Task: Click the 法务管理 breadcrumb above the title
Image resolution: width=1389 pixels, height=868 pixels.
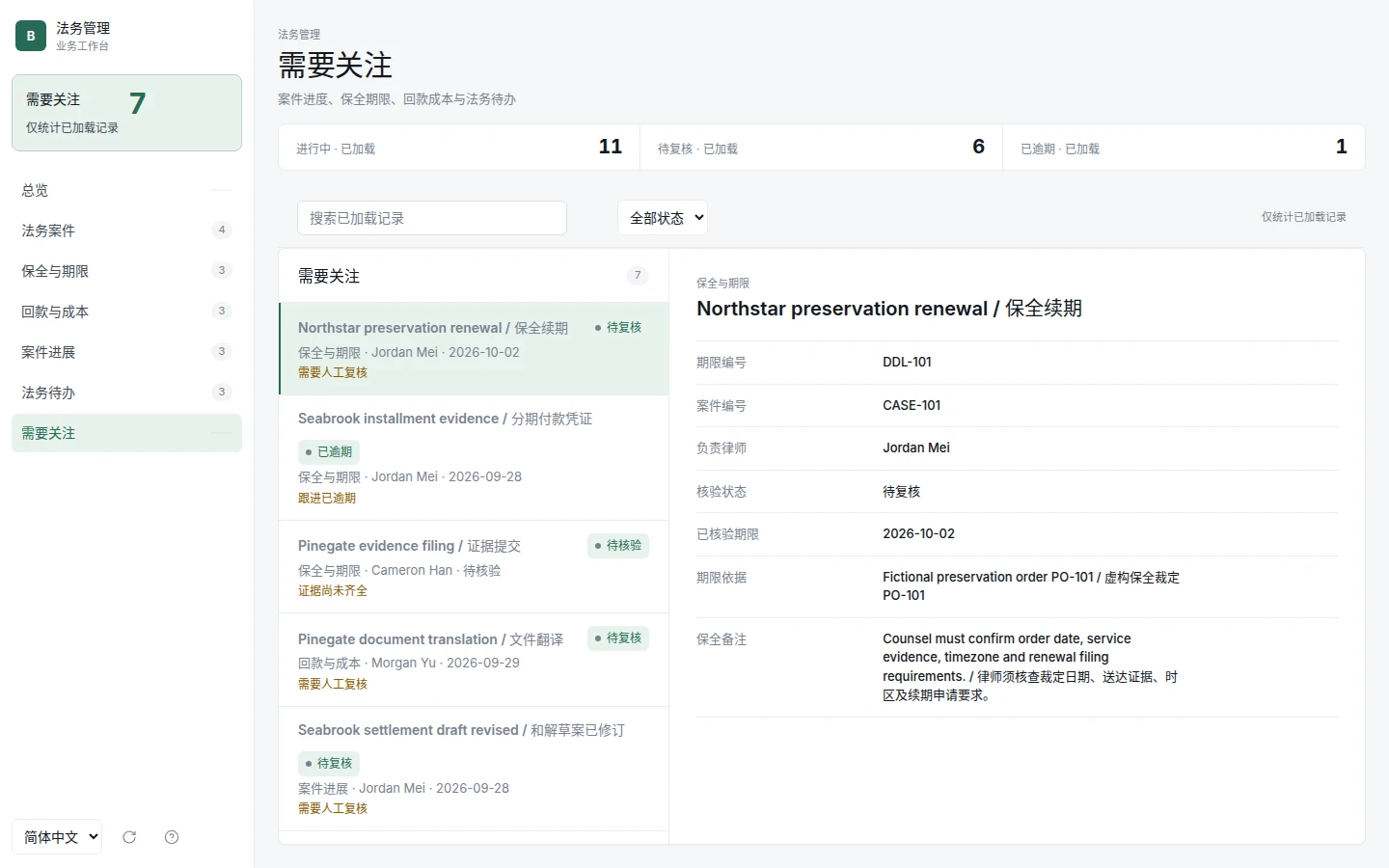Action: (x=299, y=34)
